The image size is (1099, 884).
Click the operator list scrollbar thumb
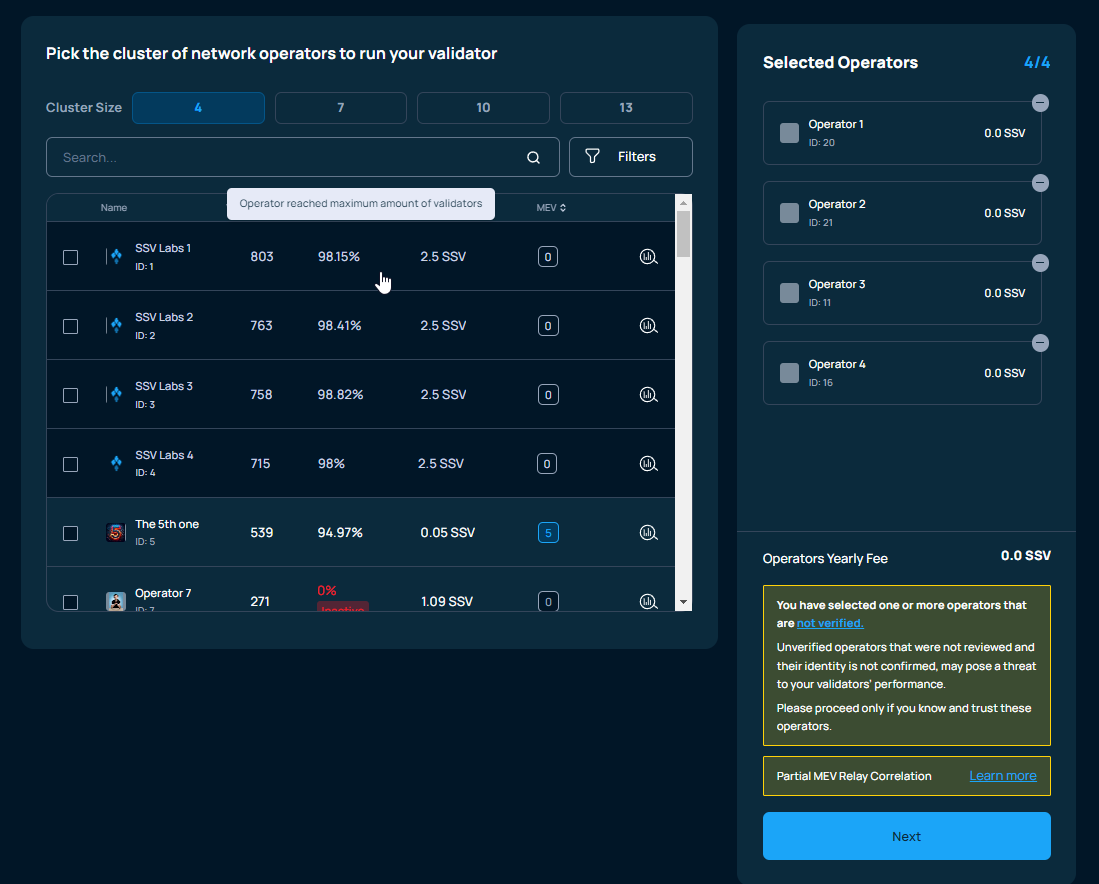click(x=683, y=234)
